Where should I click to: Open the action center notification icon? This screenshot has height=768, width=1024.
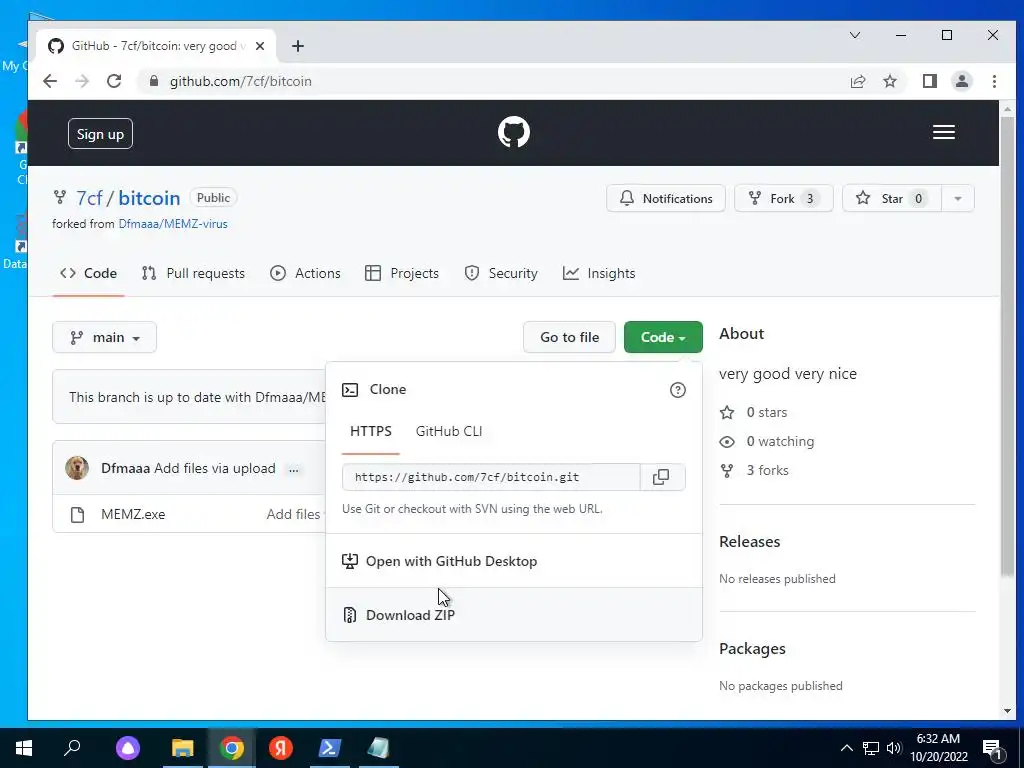[x=992, y=749]
